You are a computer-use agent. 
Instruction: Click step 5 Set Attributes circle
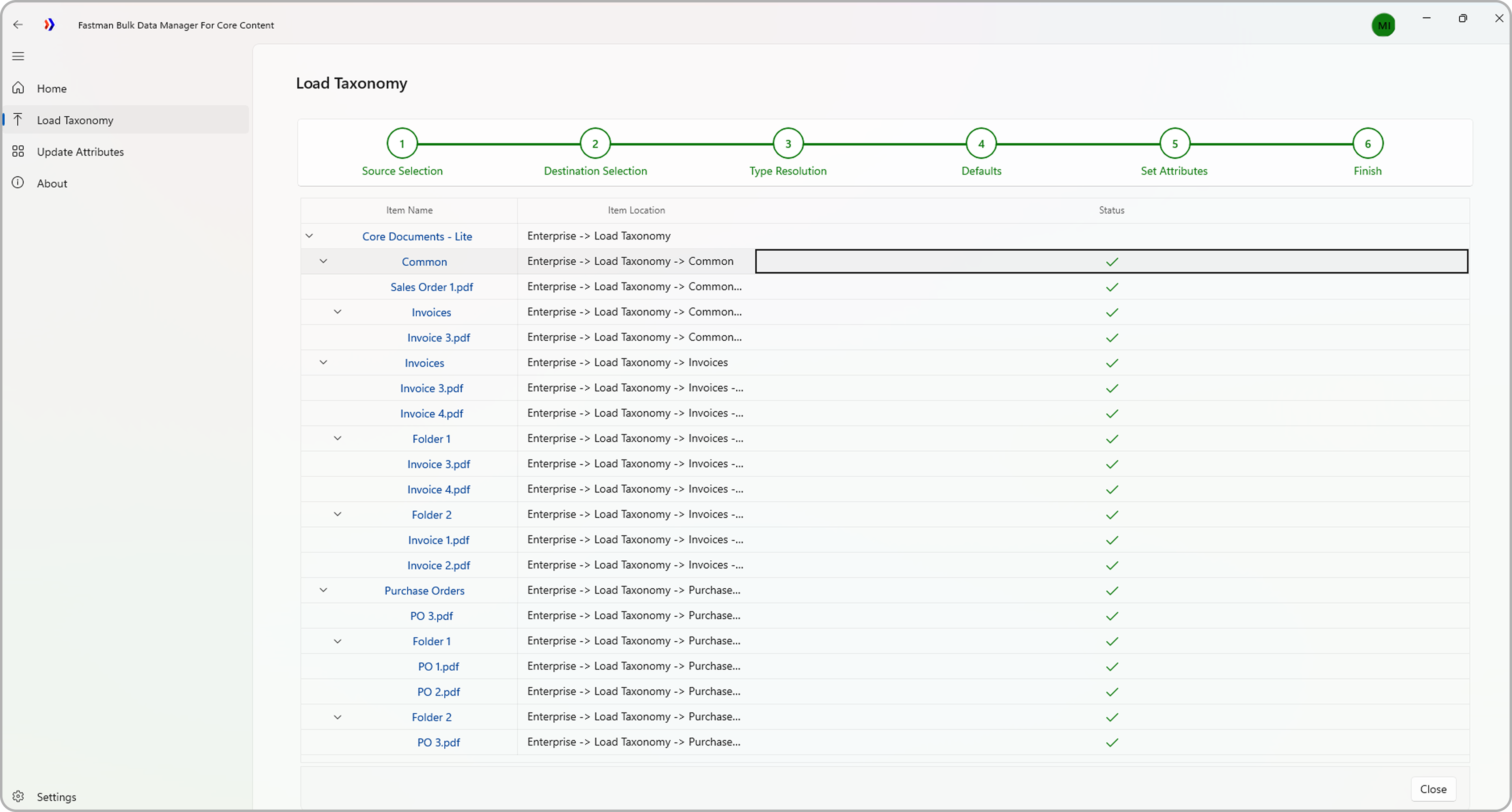pyautogui.click(x=1175, y=144)
